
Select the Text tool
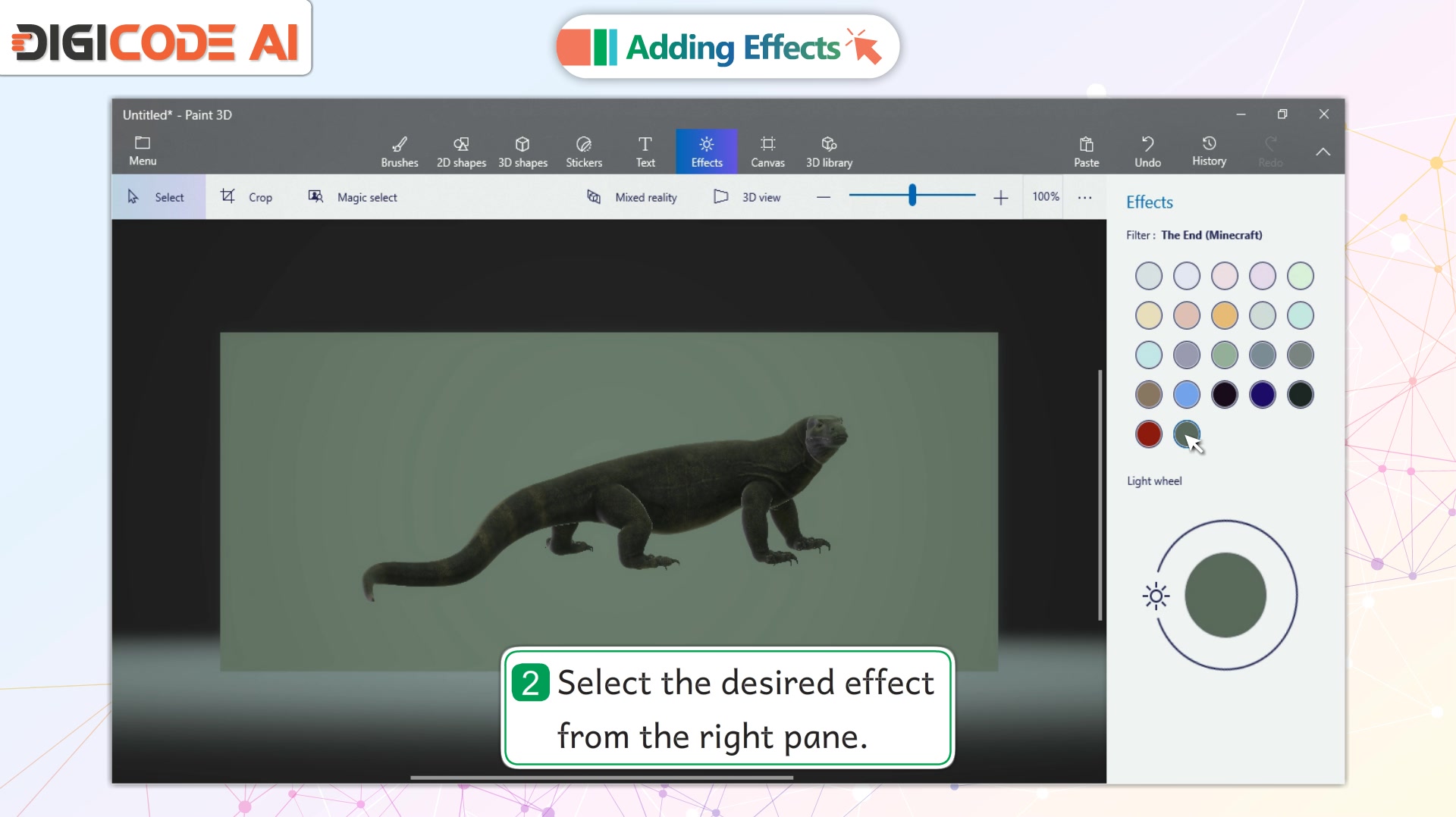[645, 152]
